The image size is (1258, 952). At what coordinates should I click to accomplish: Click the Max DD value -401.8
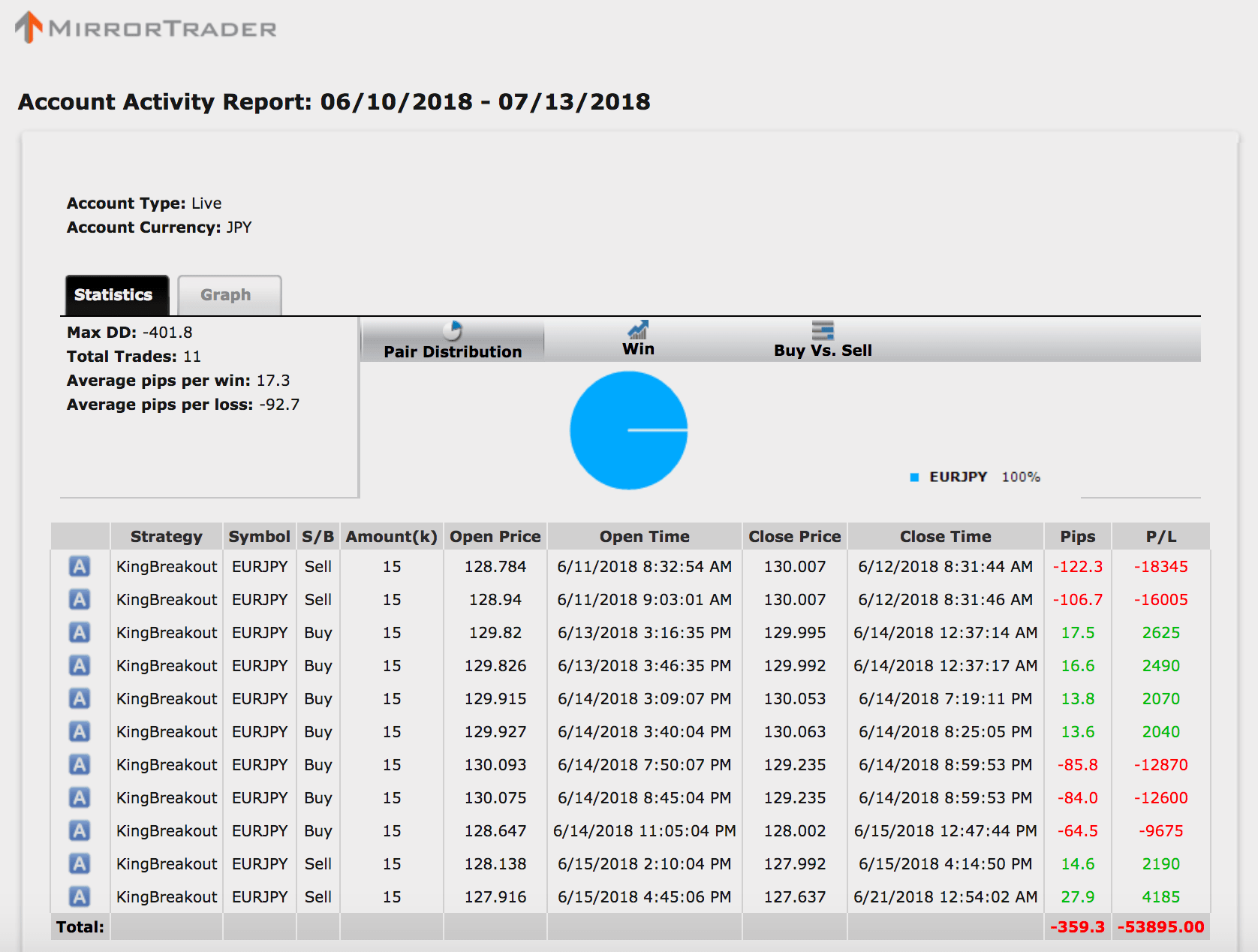(x=167, y=333)
